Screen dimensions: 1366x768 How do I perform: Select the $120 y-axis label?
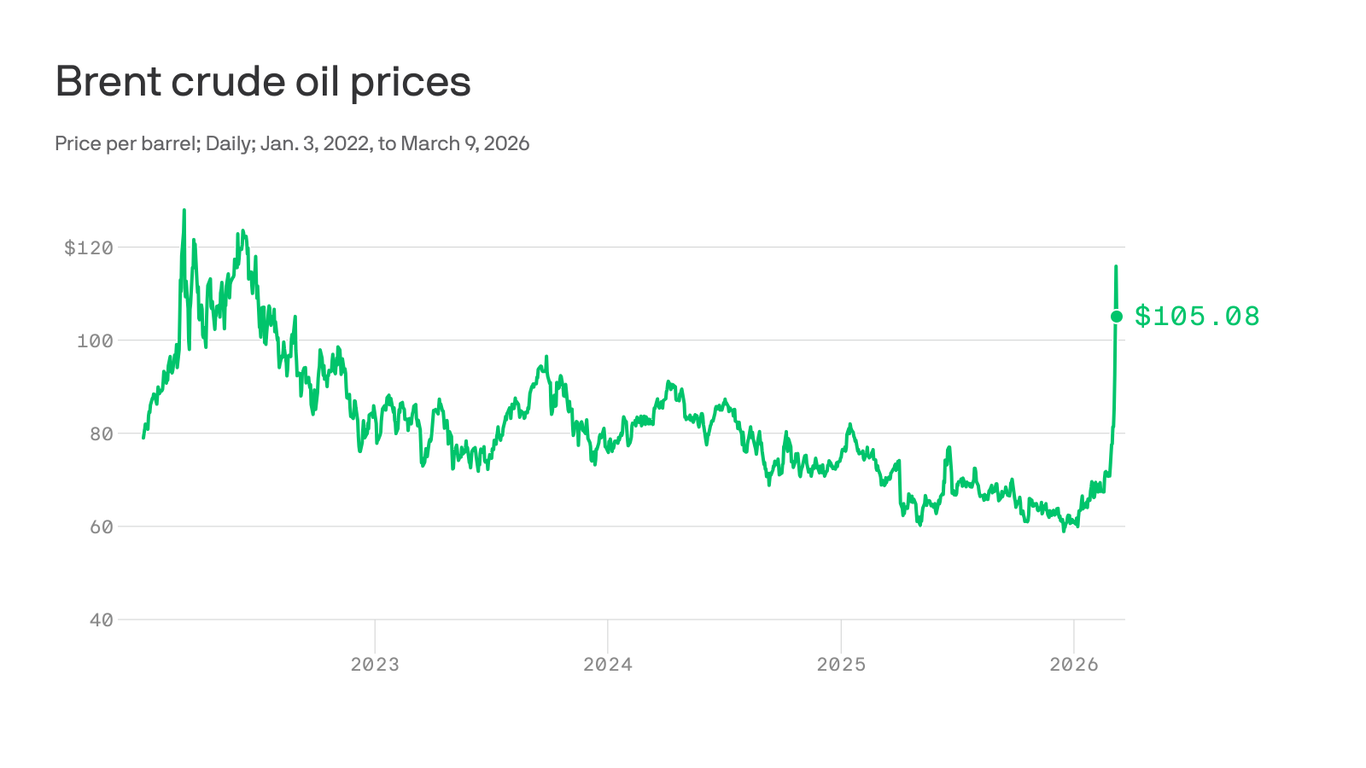88,247
